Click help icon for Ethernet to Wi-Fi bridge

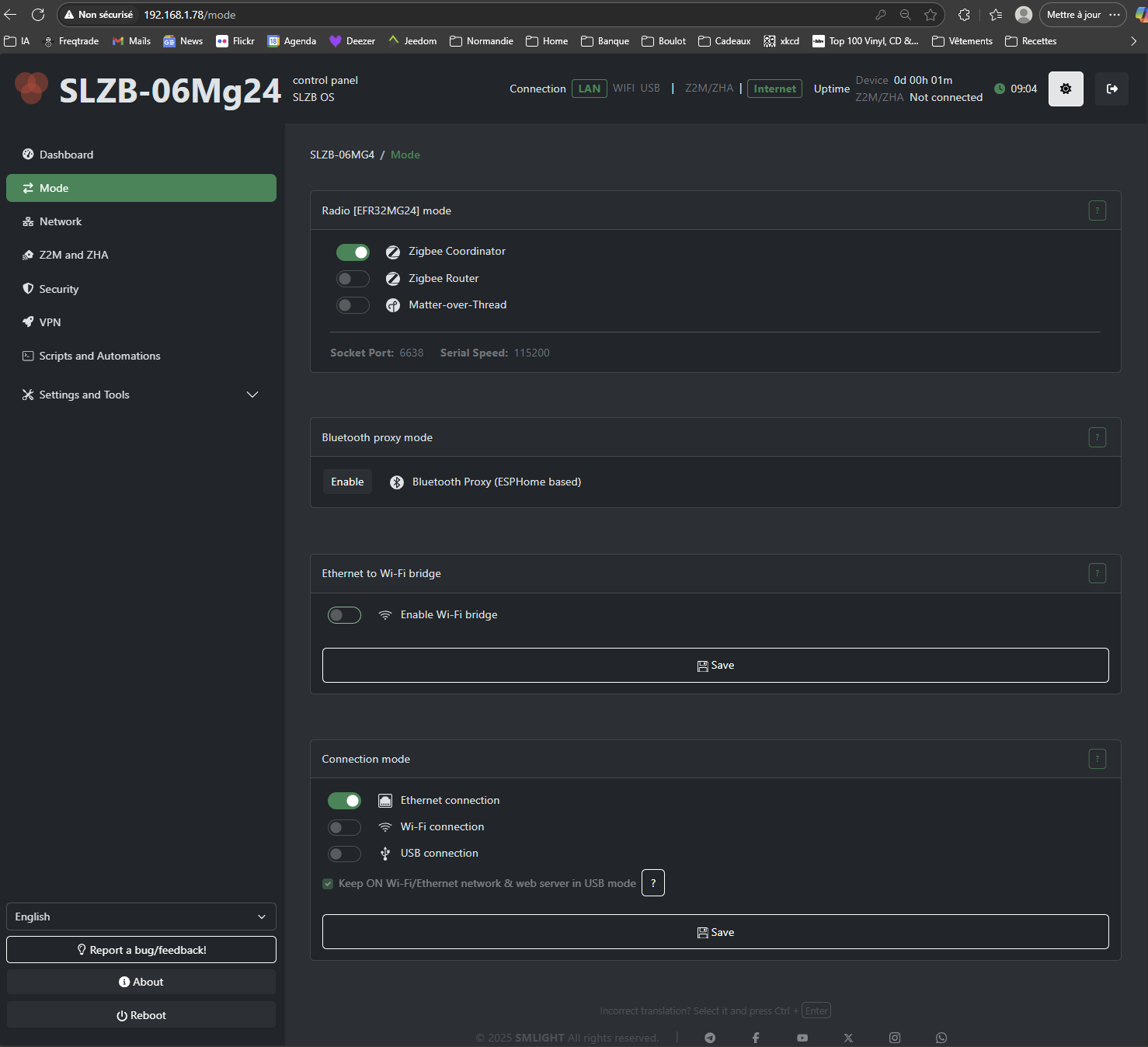coord(1097,573)
